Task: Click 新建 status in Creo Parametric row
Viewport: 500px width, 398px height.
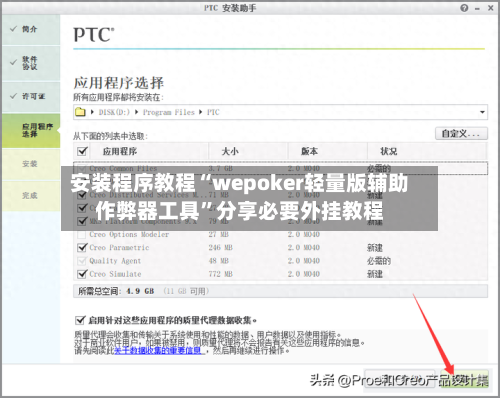Action: (x=375, y=247)
